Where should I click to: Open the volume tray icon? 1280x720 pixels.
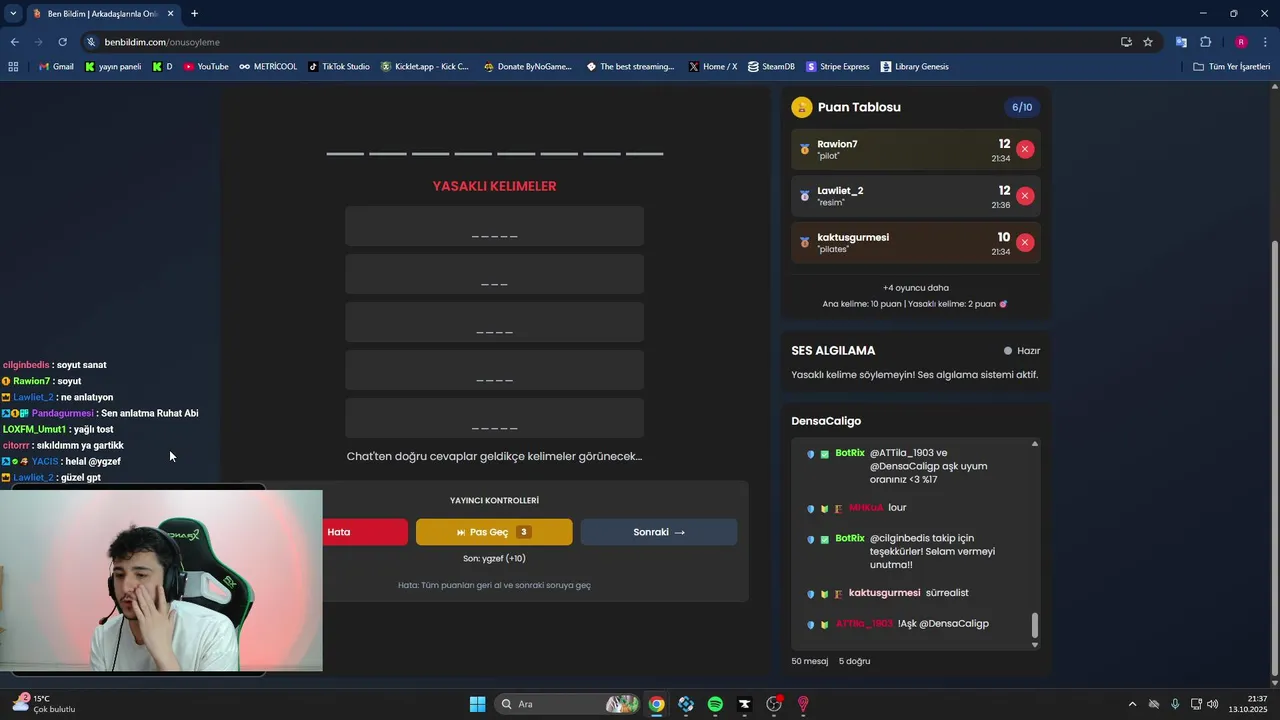[1213, 704]
